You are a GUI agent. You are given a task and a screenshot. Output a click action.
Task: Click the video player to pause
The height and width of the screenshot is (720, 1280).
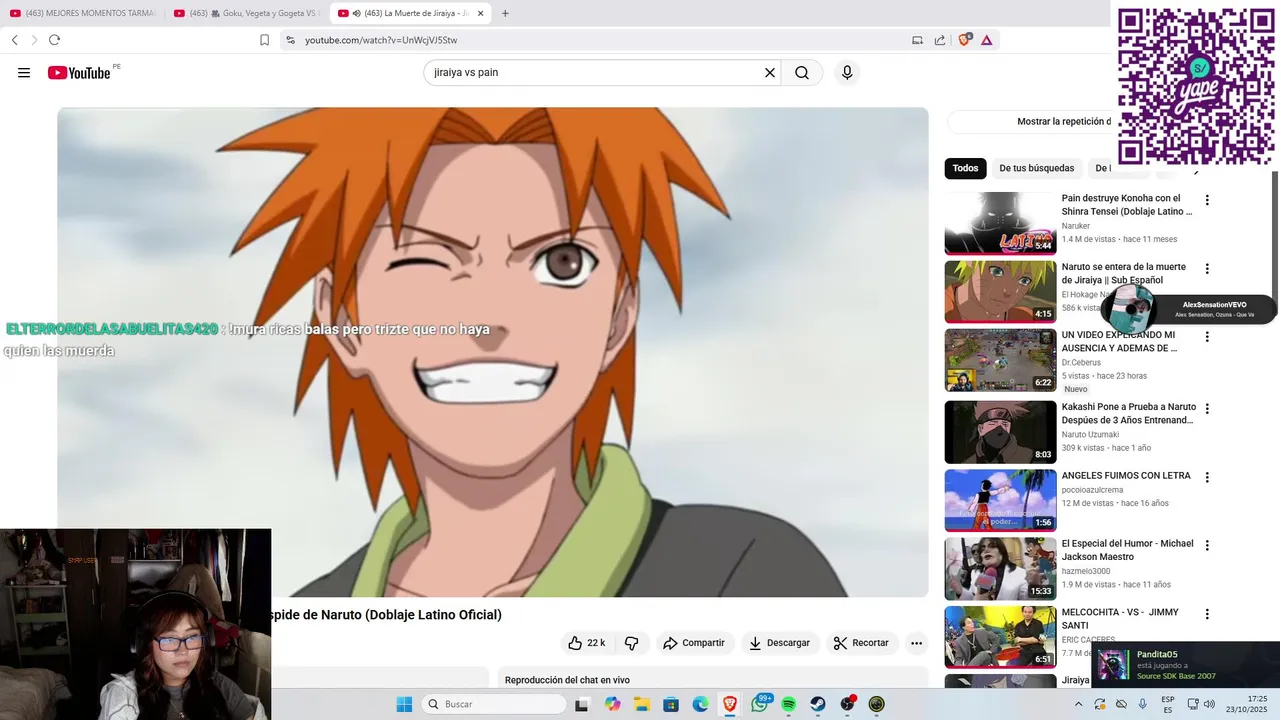point(492,352)
